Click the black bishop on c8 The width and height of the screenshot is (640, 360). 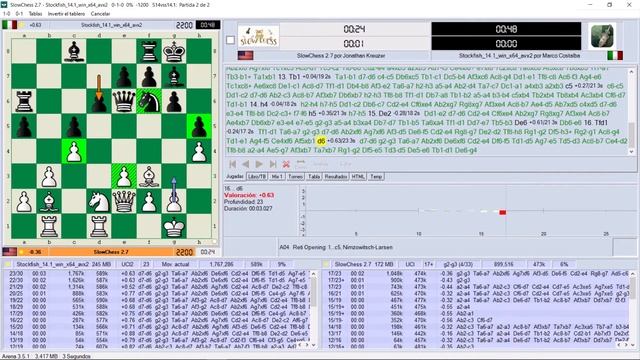click(74, 51)
